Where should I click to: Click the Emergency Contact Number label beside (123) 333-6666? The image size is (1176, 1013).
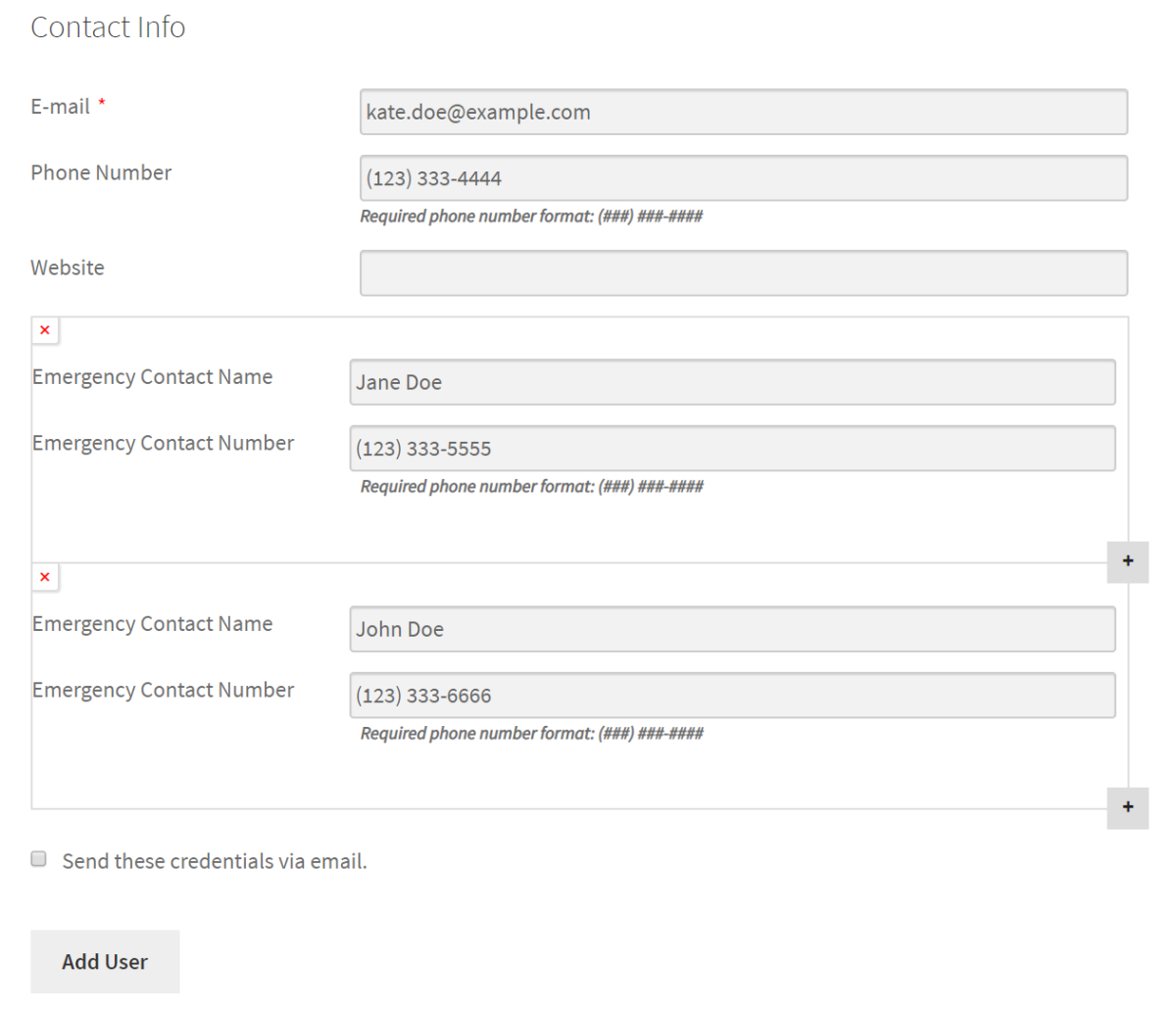pos(163,691)
